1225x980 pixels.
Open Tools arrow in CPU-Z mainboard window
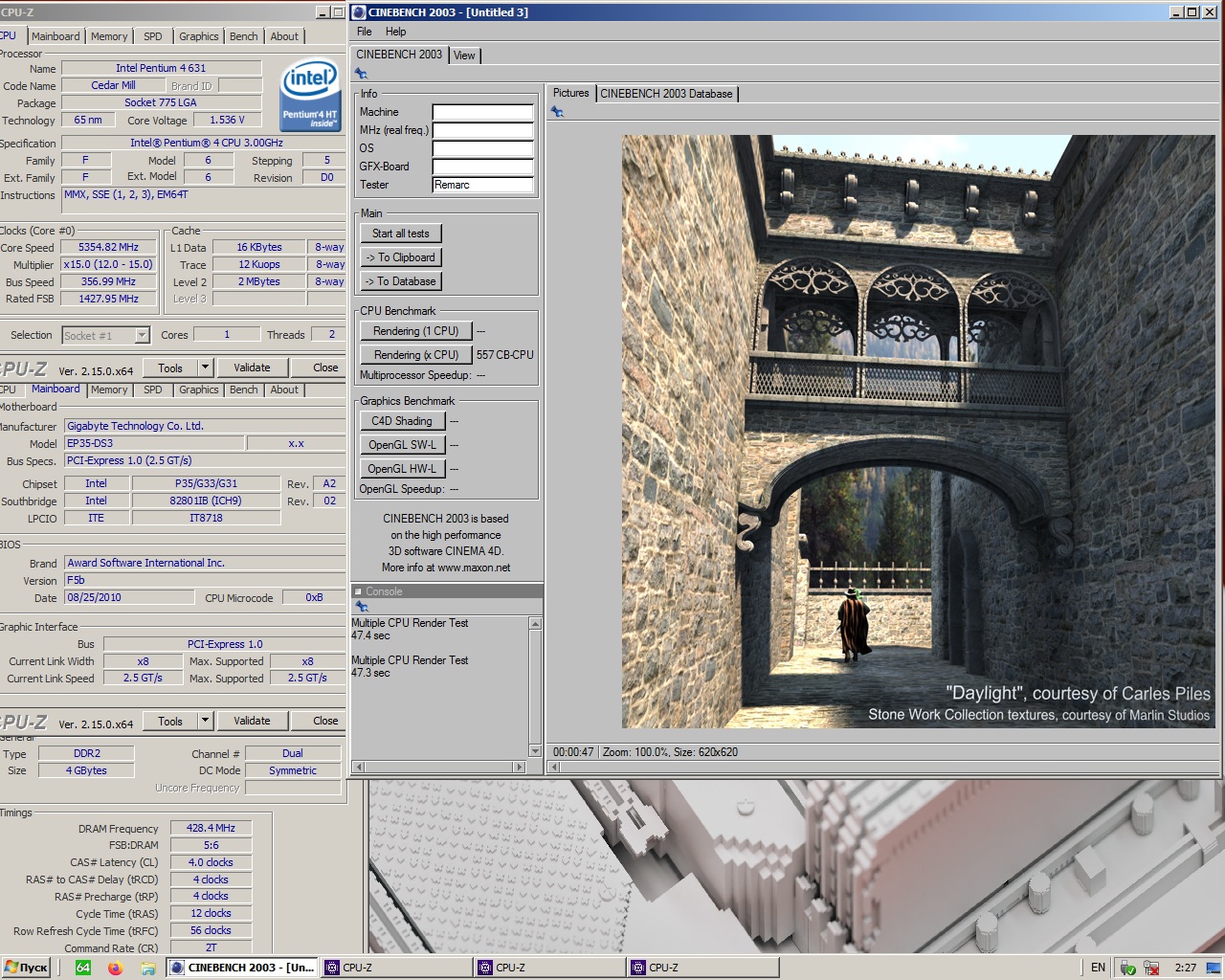205,721
